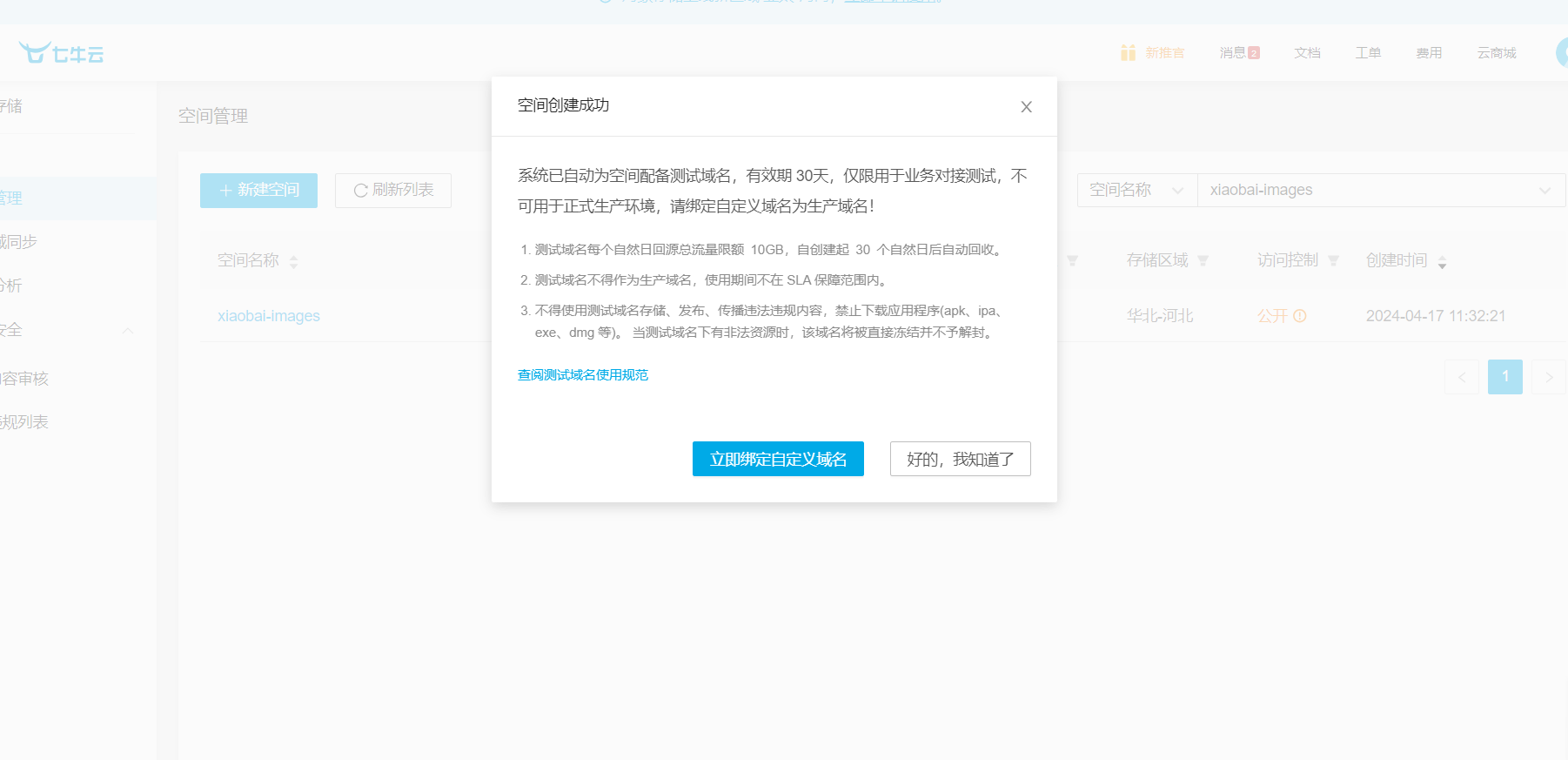Image resolution: width=1568 pixels, height=760 pixels.
Task: Click the 2024-04-17 11:32:21 timestamp
Action: (1436, 316)
